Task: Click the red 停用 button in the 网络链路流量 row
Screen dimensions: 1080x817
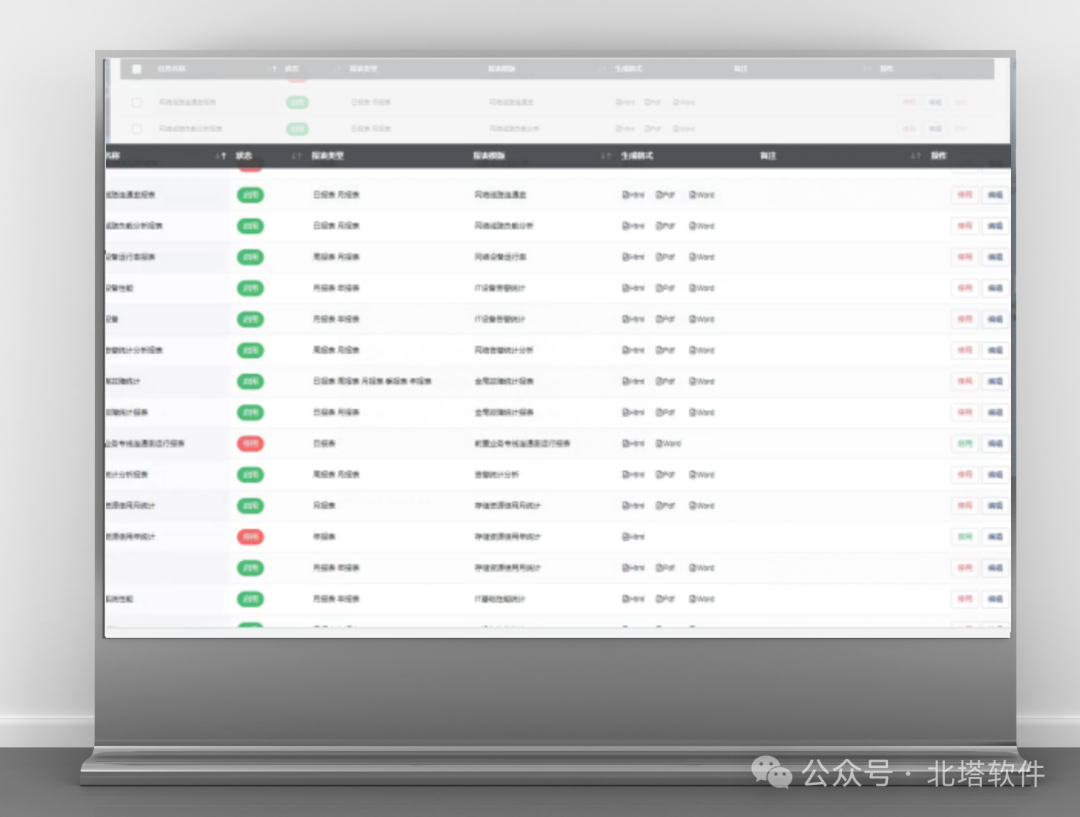Action: [965, 195]
